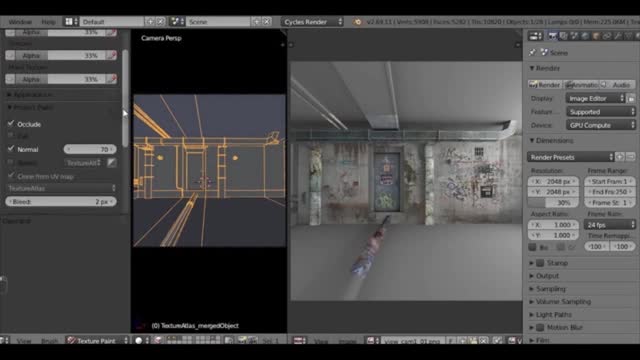Select the Constraints properties tab icon

pyautogui.click(x=607, y=36)
